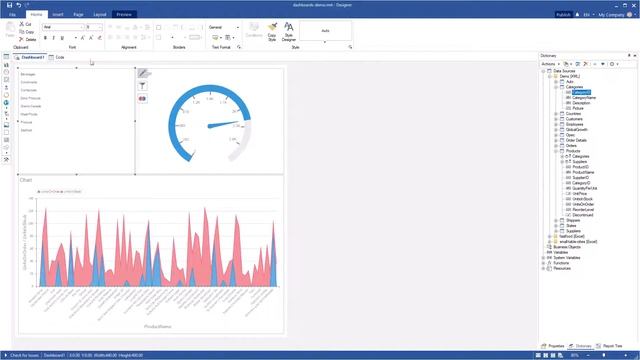Click the gauge filter funnel icon

(142, 86)
